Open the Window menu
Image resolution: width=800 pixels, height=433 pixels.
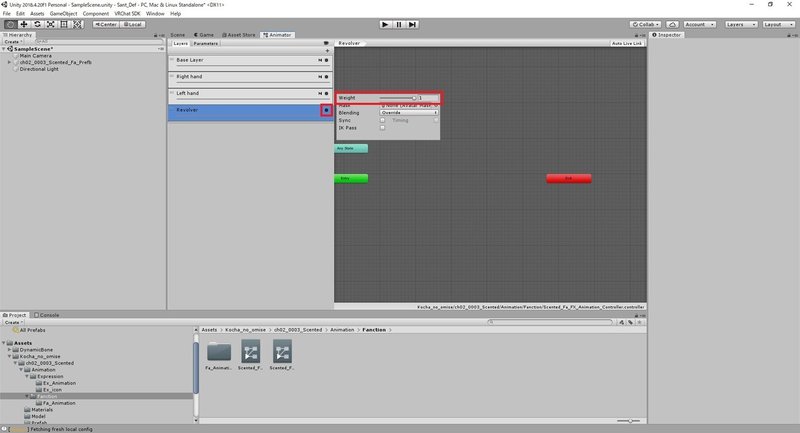coord(155,14)
